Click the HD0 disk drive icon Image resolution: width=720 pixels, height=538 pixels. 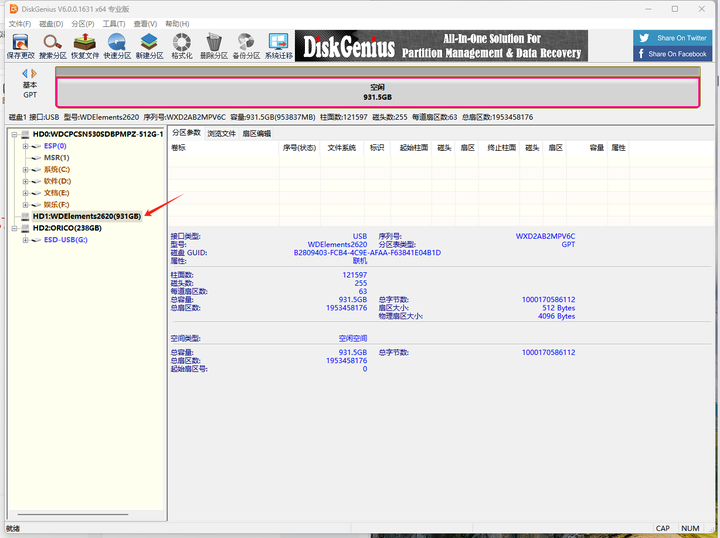click(x=25, y=134)
